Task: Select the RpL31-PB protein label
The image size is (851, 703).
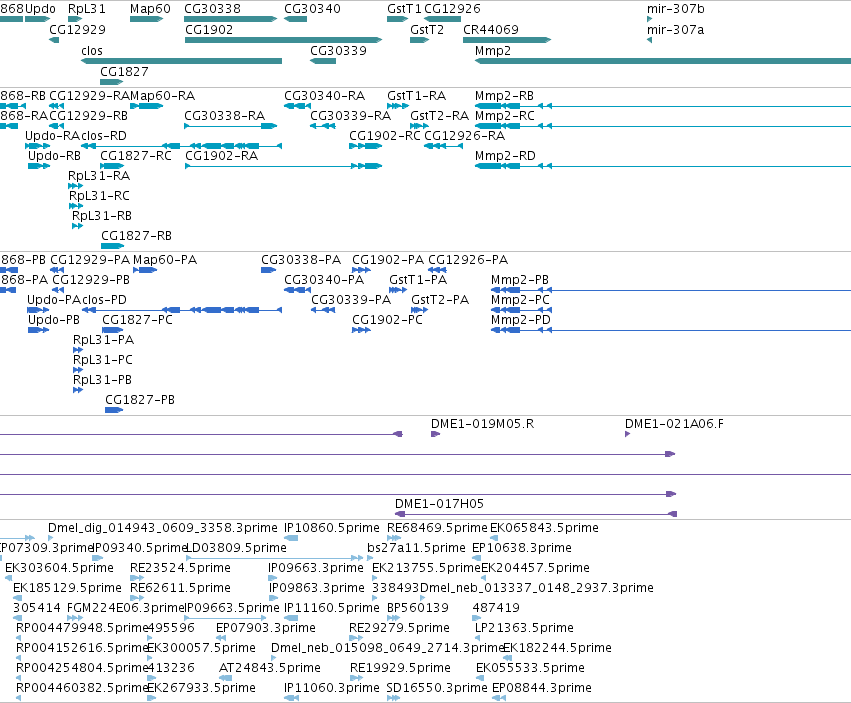Action: pyautogui.click(x=103, y=380)
